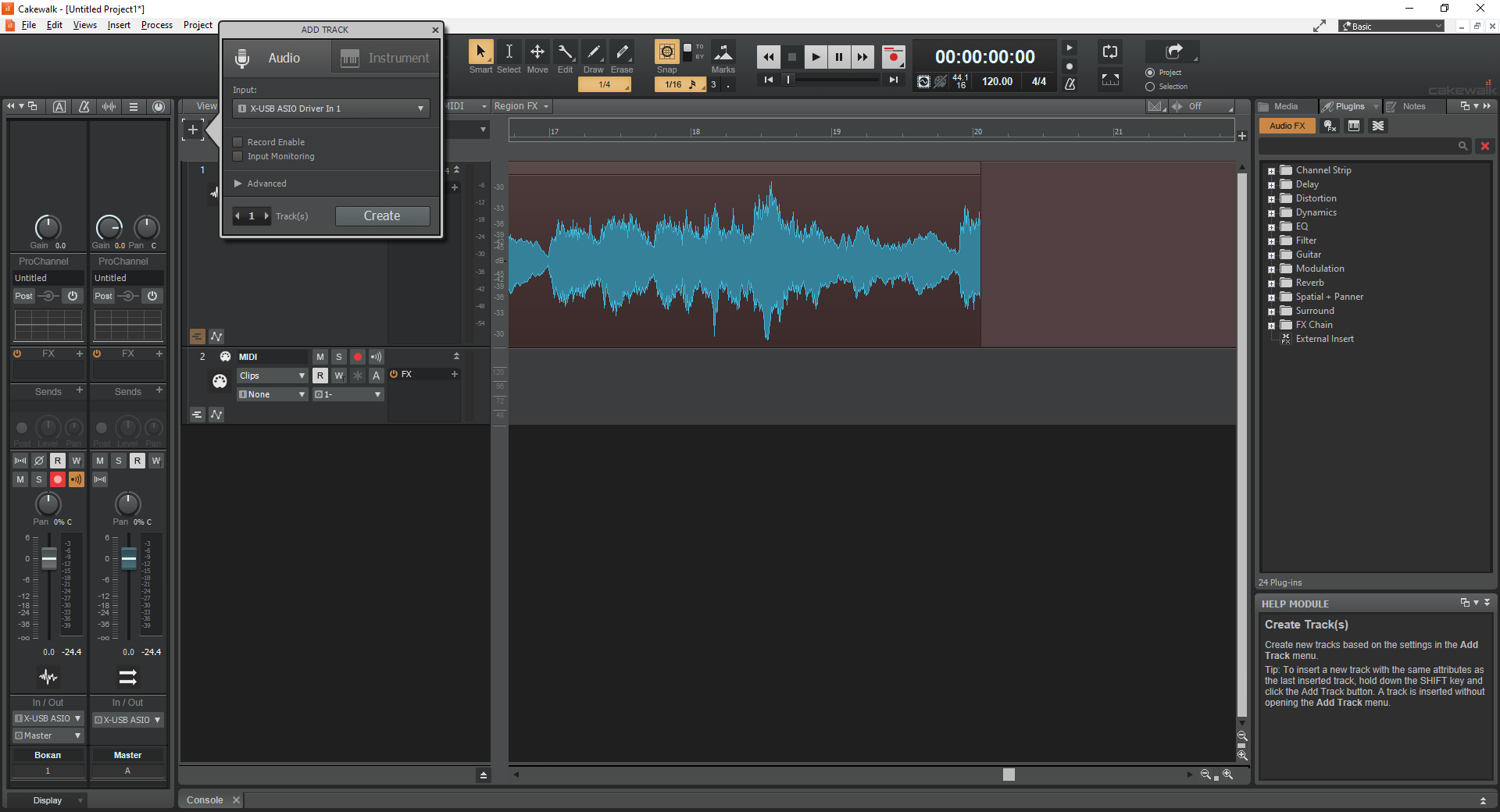The width and height of the screenshot is (1500, 812).
Task: Adjust the Bokan channel Pan knob
Action: click(x=48, y=504)
